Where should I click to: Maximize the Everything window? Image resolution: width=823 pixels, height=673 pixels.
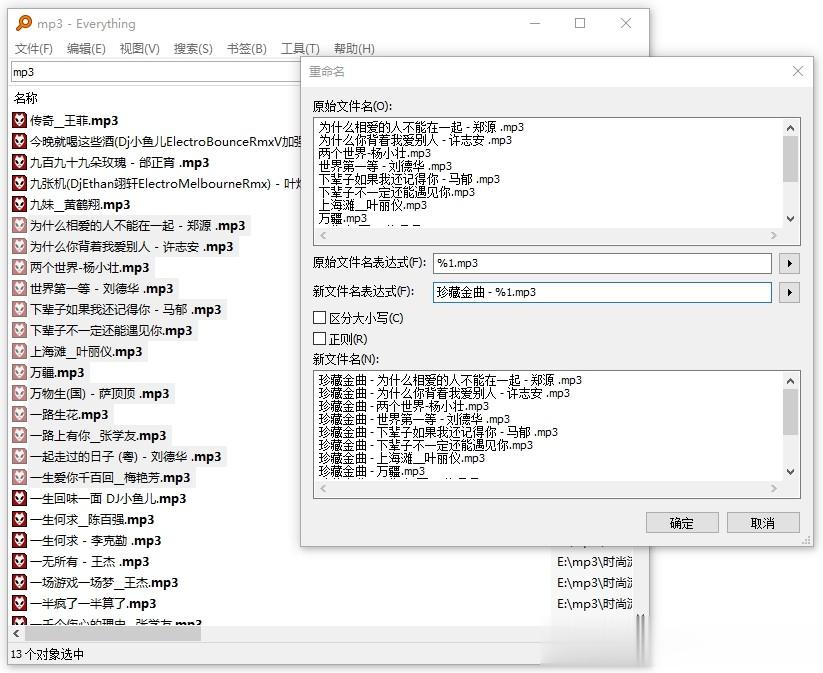point(580,23)
